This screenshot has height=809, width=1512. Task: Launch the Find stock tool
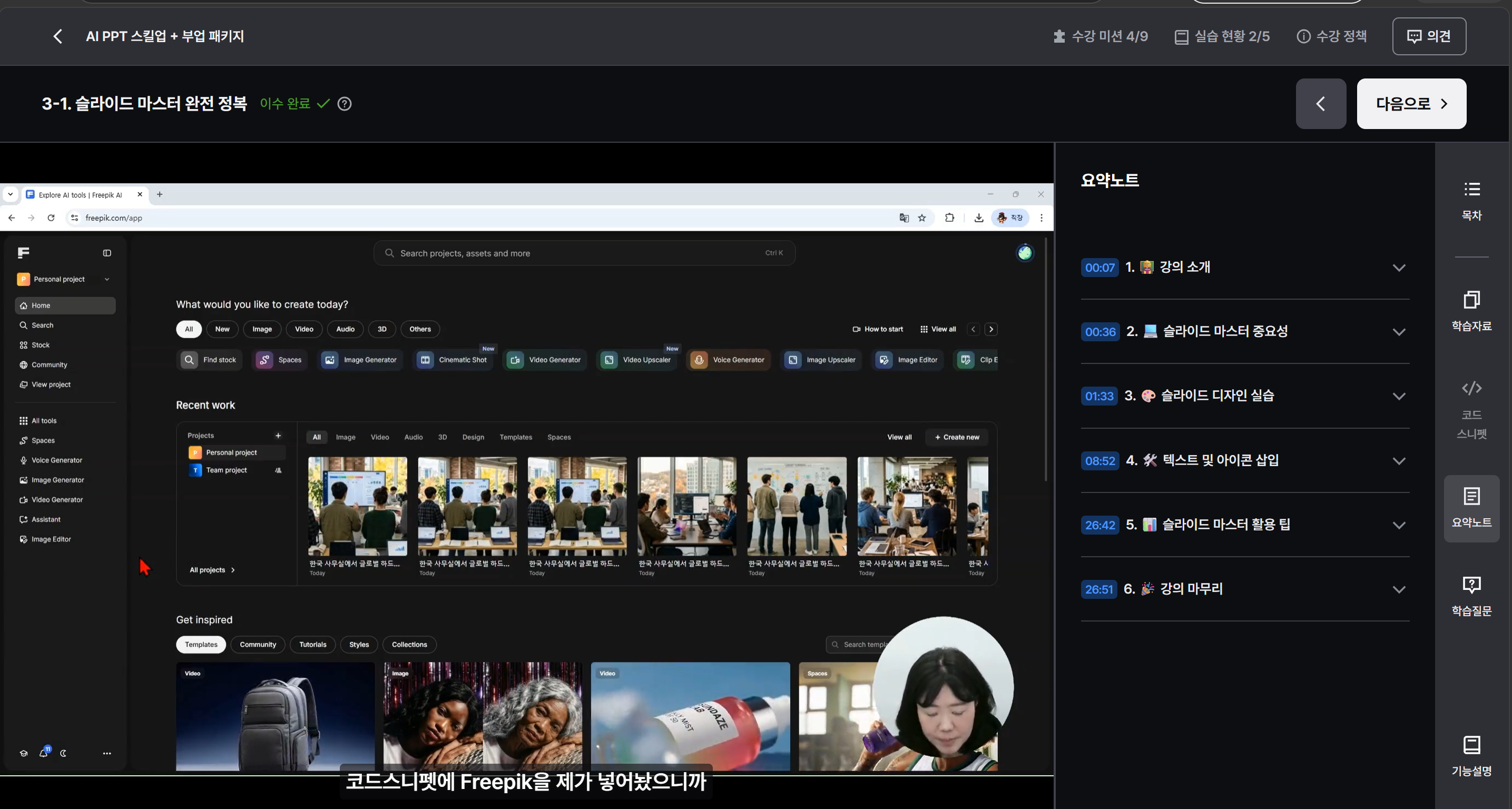pyautogui.click(x=210, y=360)
